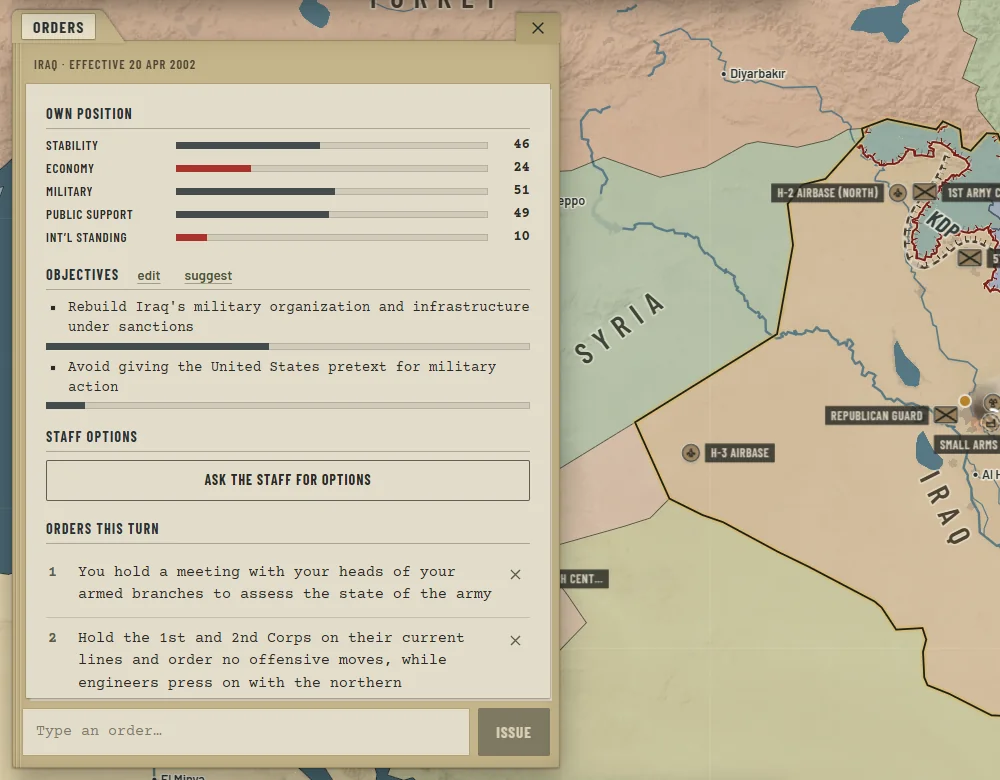Select the orange marker near Republican Guard
1000x780 pixels.
(965, 401)
